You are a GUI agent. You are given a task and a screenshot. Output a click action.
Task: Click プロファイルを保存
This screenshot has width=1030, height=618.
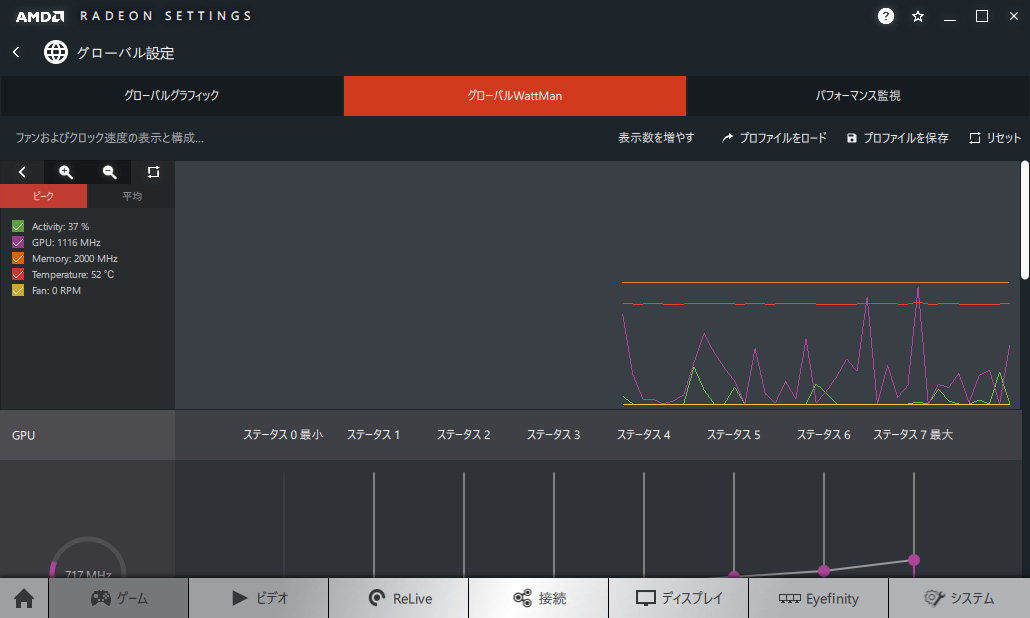pyautogui.click(x=897, y=138)
